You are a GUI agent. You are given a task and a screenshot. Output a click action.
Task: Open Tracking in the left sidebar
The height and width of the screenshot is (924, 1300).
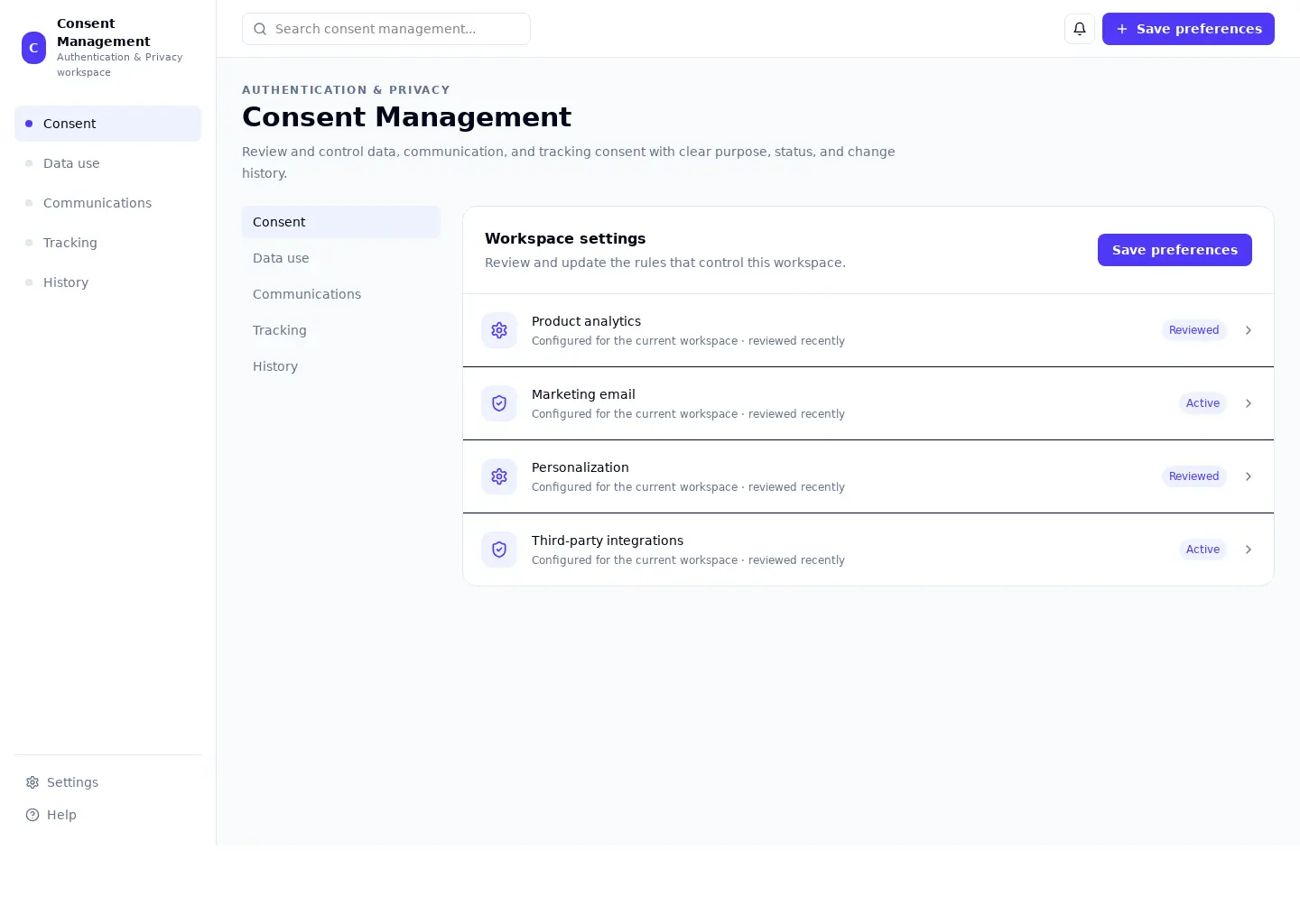[107, 243]
